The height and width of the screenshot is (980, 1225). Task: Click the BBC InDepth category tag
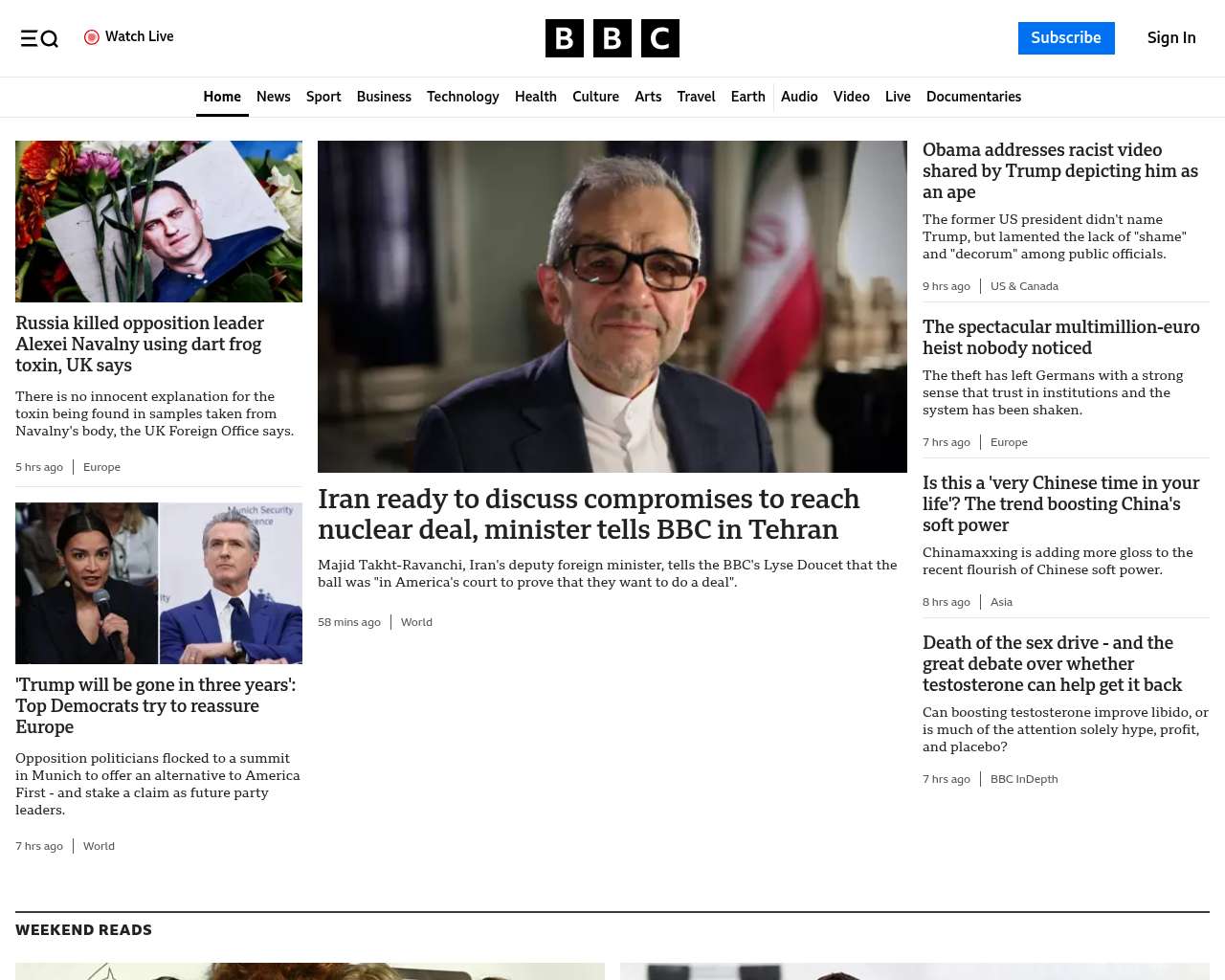point(1024,779)
